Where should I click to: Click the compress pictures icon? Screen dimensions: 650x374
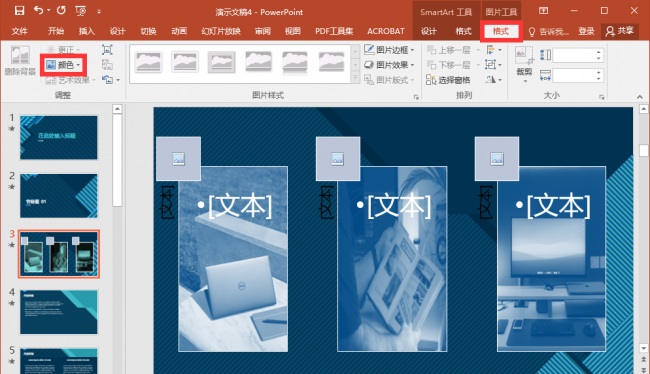pos(107,50)
